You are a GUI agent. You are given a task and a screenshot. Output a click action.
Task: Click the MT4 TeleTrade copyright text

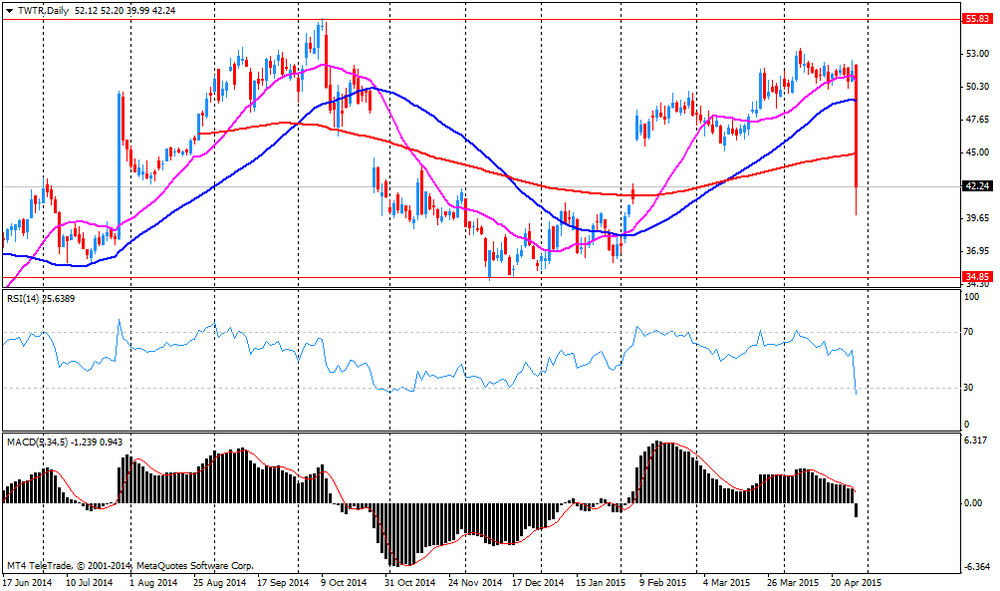coord(130,565)
